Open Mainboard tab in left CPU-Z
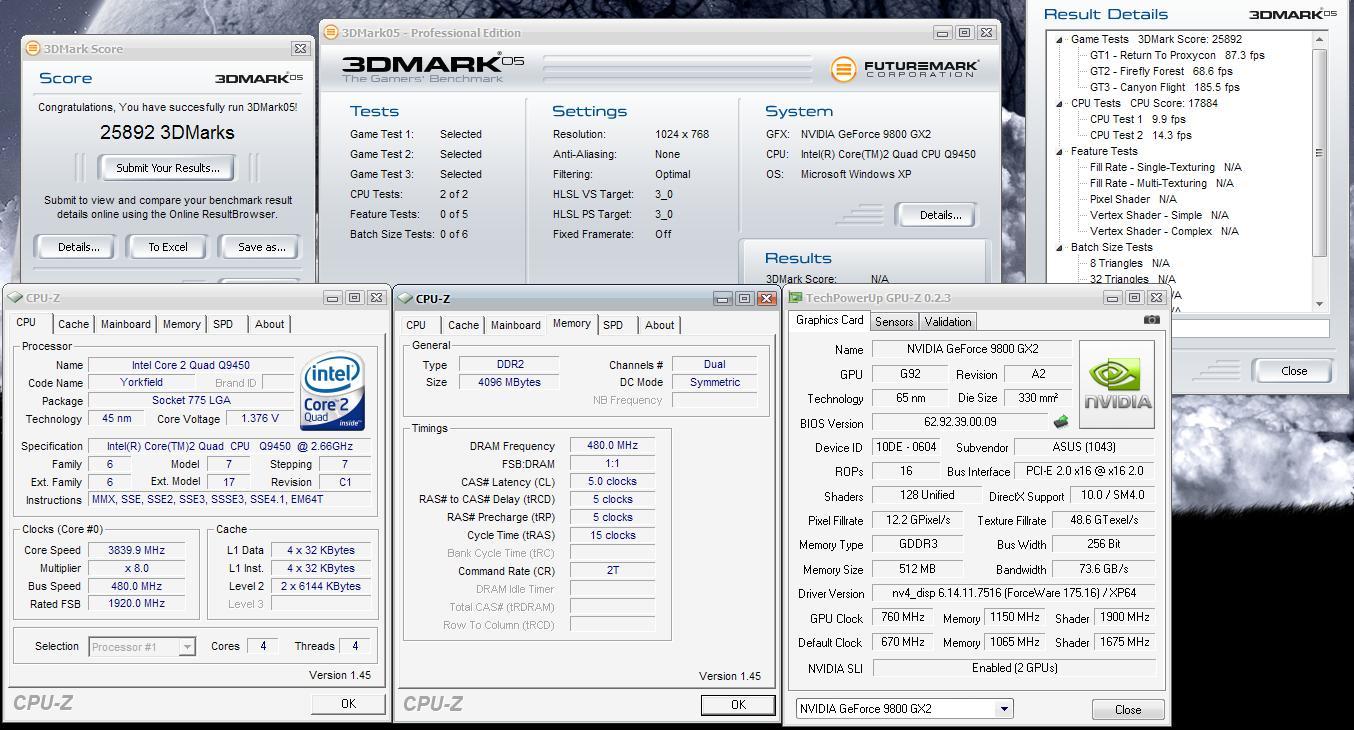Viewport: 1354px width, 730px height. (125, 324)
